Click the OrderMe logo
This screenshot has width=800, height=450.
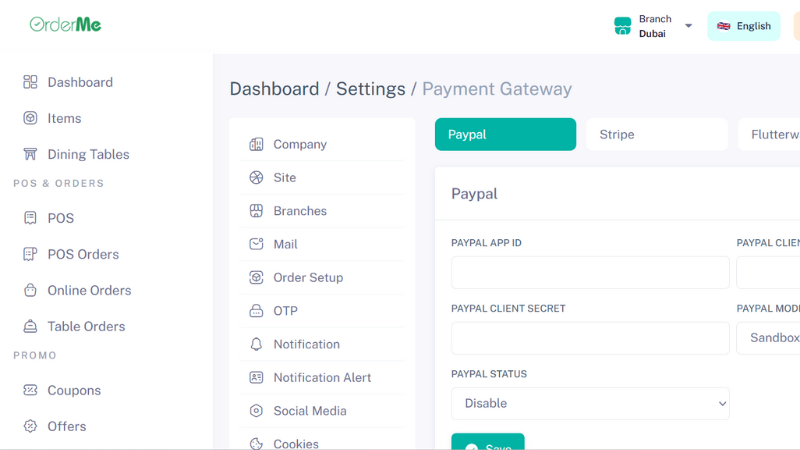pos(65,24)
